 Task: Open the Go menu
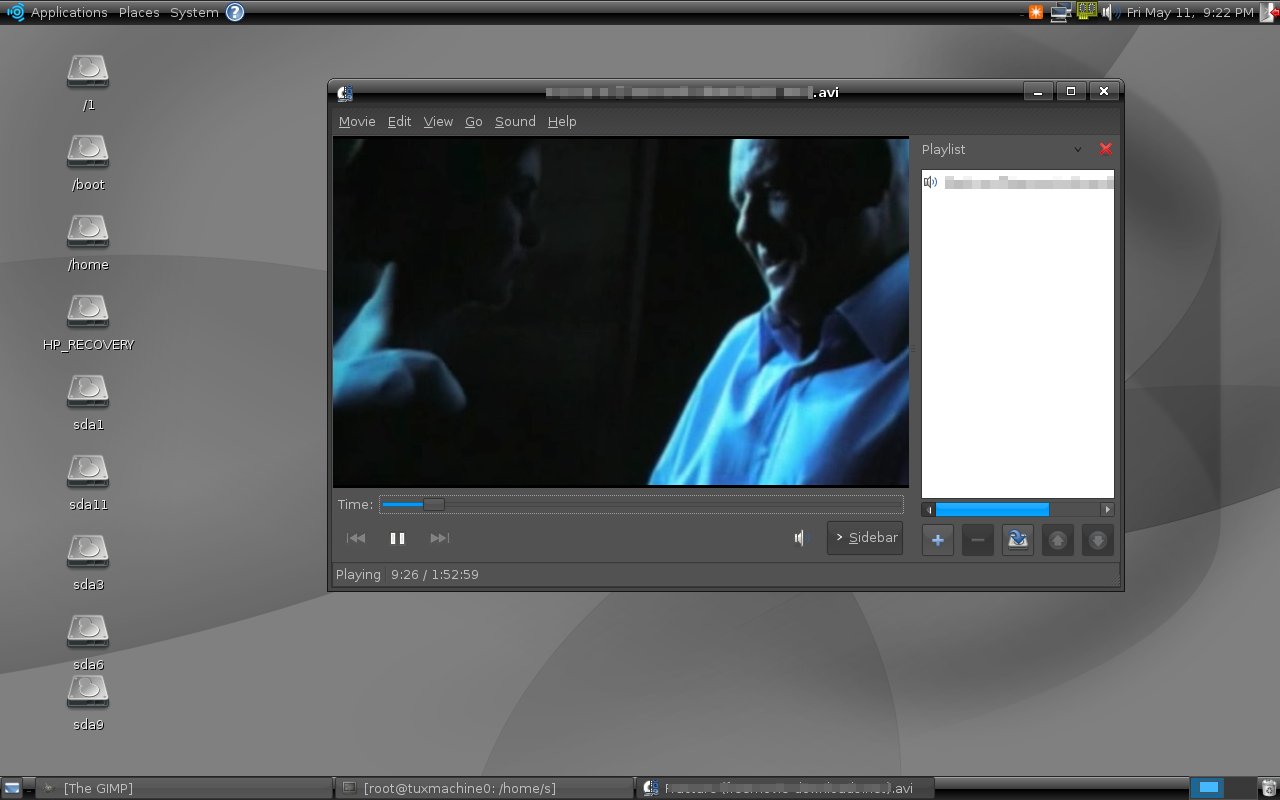click(474, 121)
